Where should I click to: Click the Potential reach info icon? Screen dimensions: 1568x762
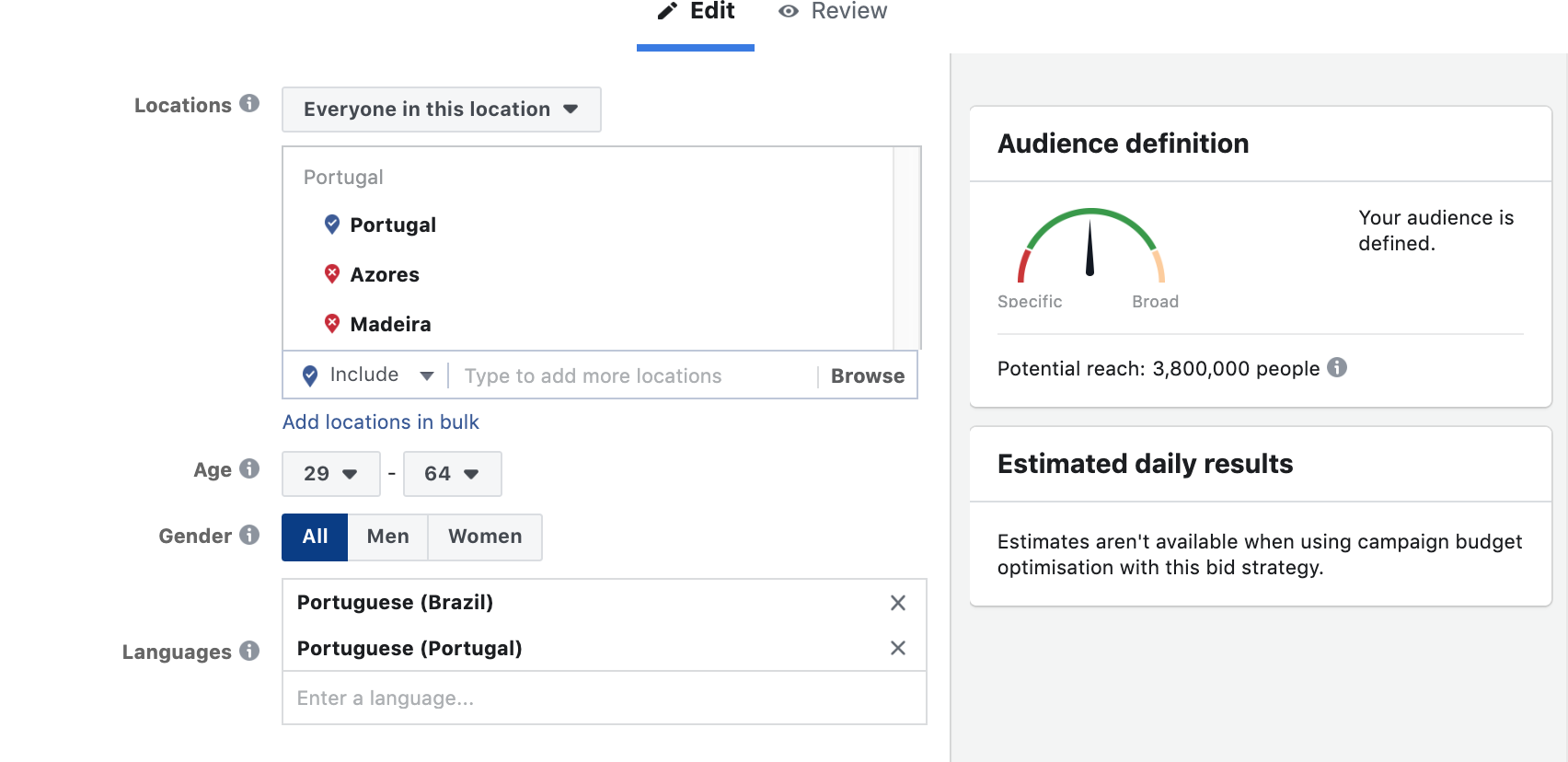[x=1337, y=368]
